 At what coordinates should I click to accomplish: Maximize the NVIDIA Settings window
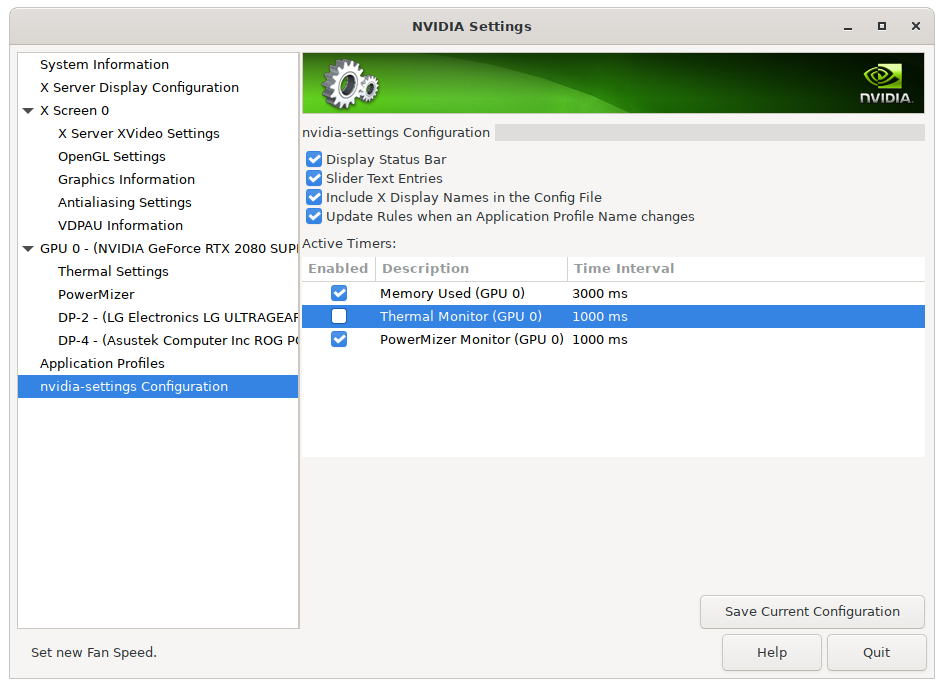click(881, 26)
